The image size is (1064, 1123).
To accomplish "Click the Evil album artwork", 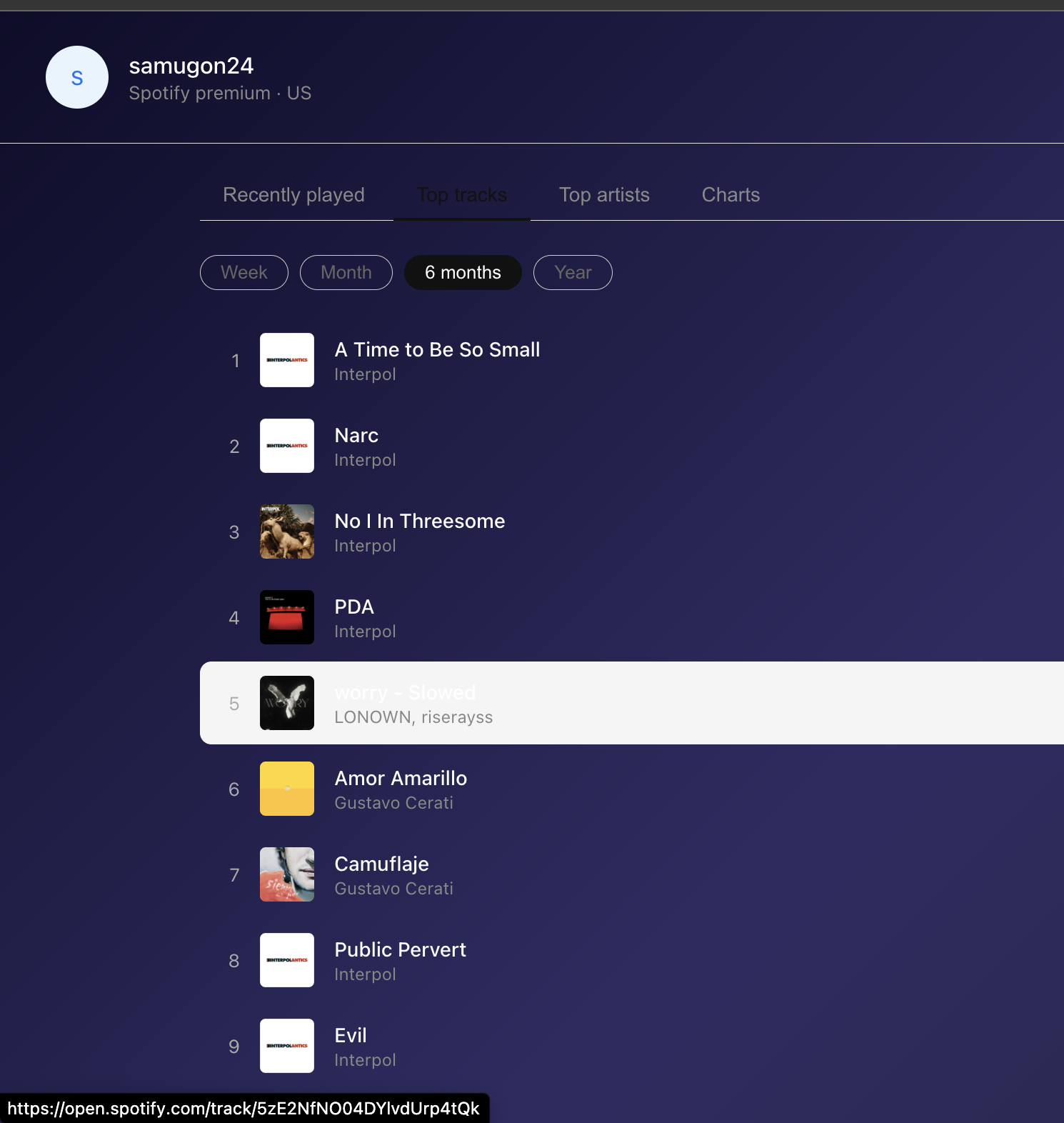I will (287, 1046).
